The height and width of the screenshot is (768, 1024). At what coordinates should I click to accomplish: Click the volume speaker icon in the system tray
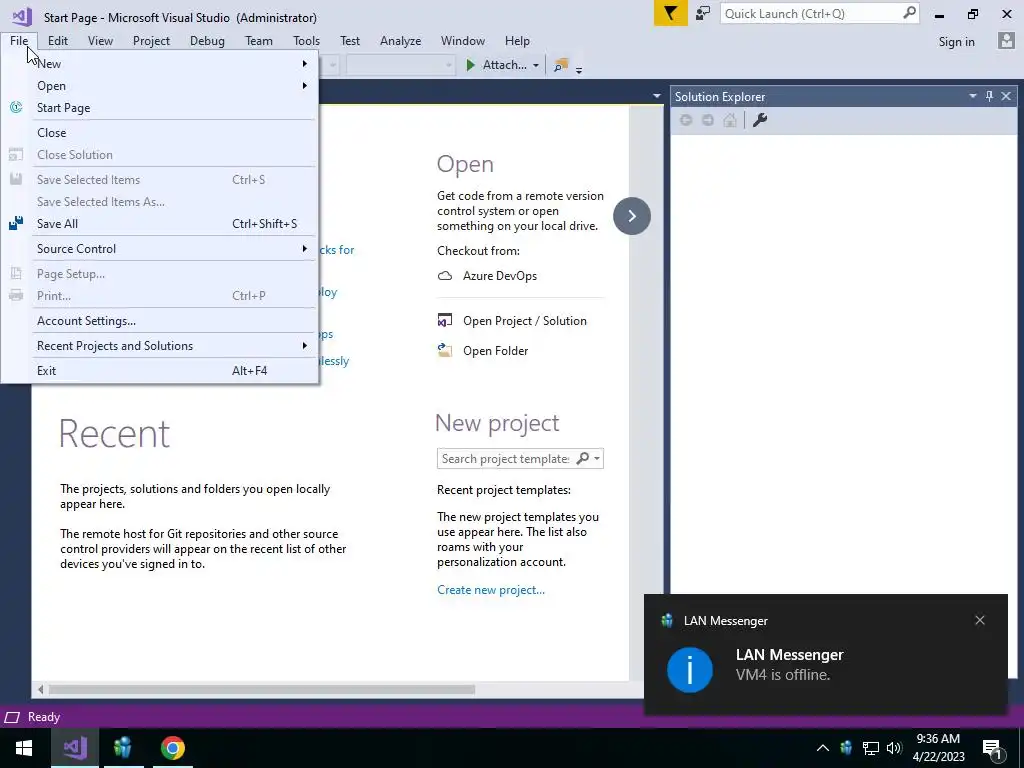(894, 748)
